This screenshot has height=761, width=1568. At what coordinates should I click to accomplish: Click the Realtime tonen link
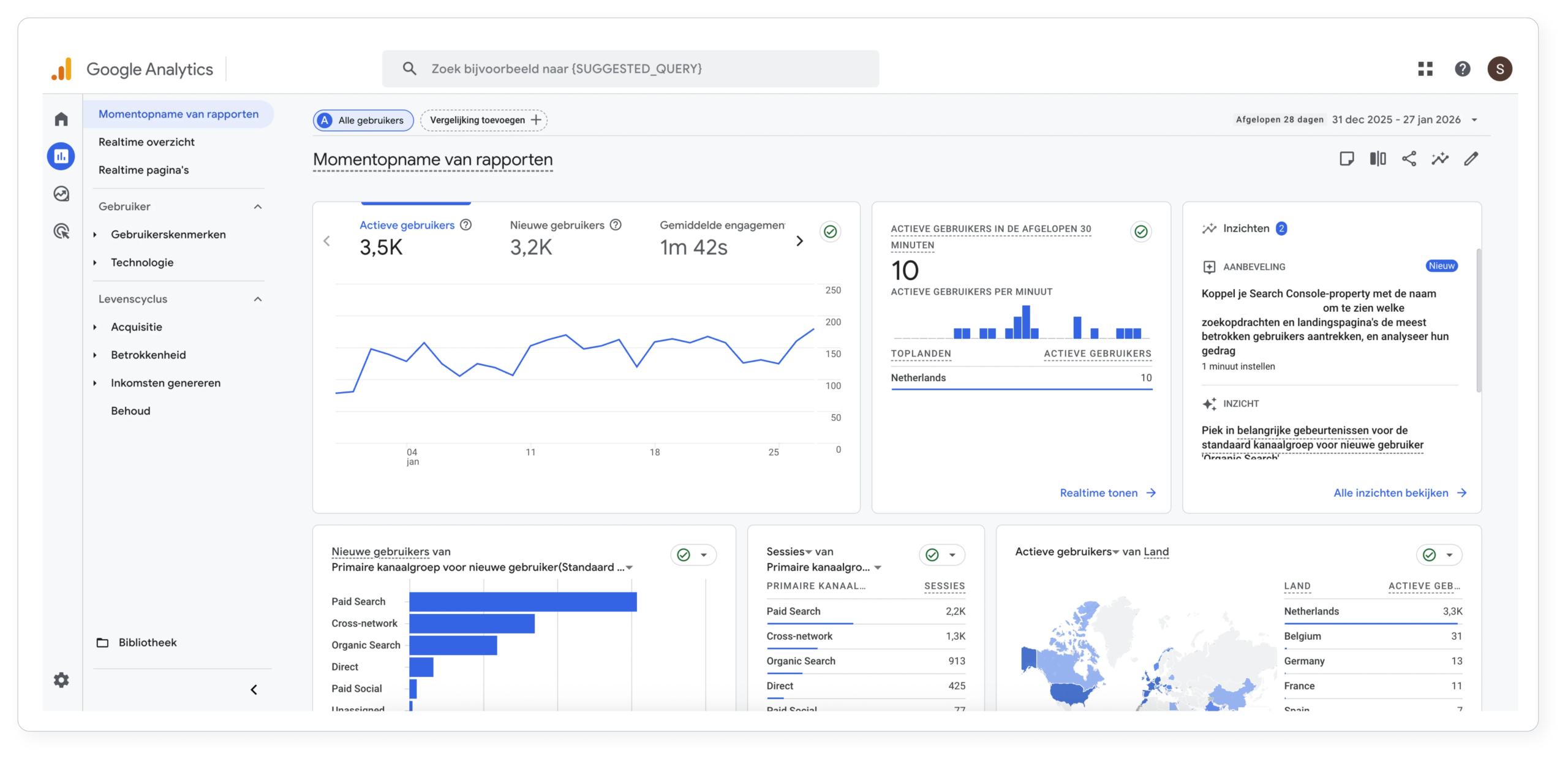[1098, 493]
